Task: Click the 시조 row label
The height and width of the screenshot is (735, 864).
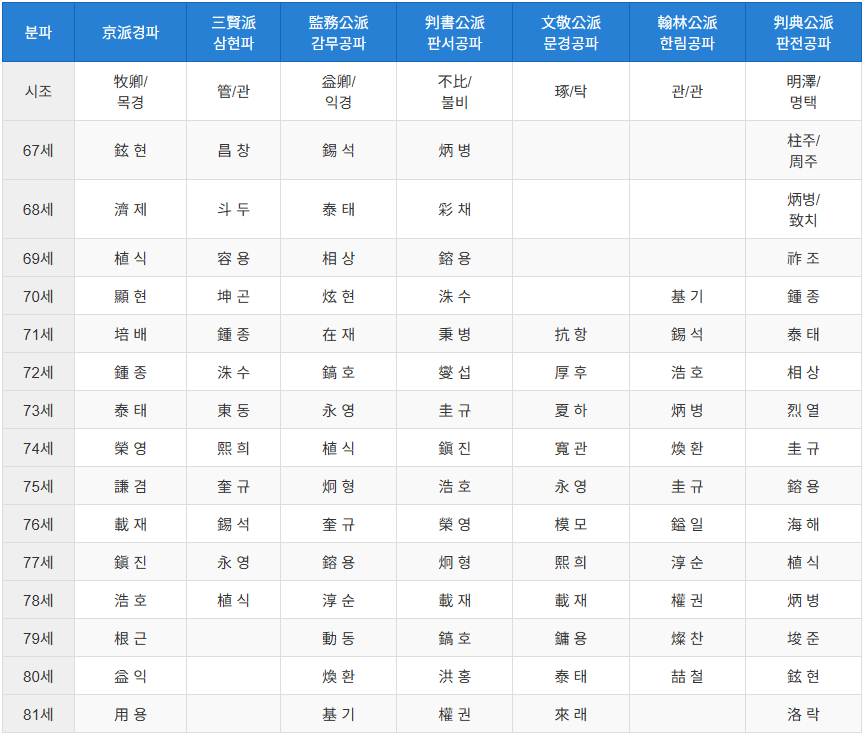Action: (38, 91)
